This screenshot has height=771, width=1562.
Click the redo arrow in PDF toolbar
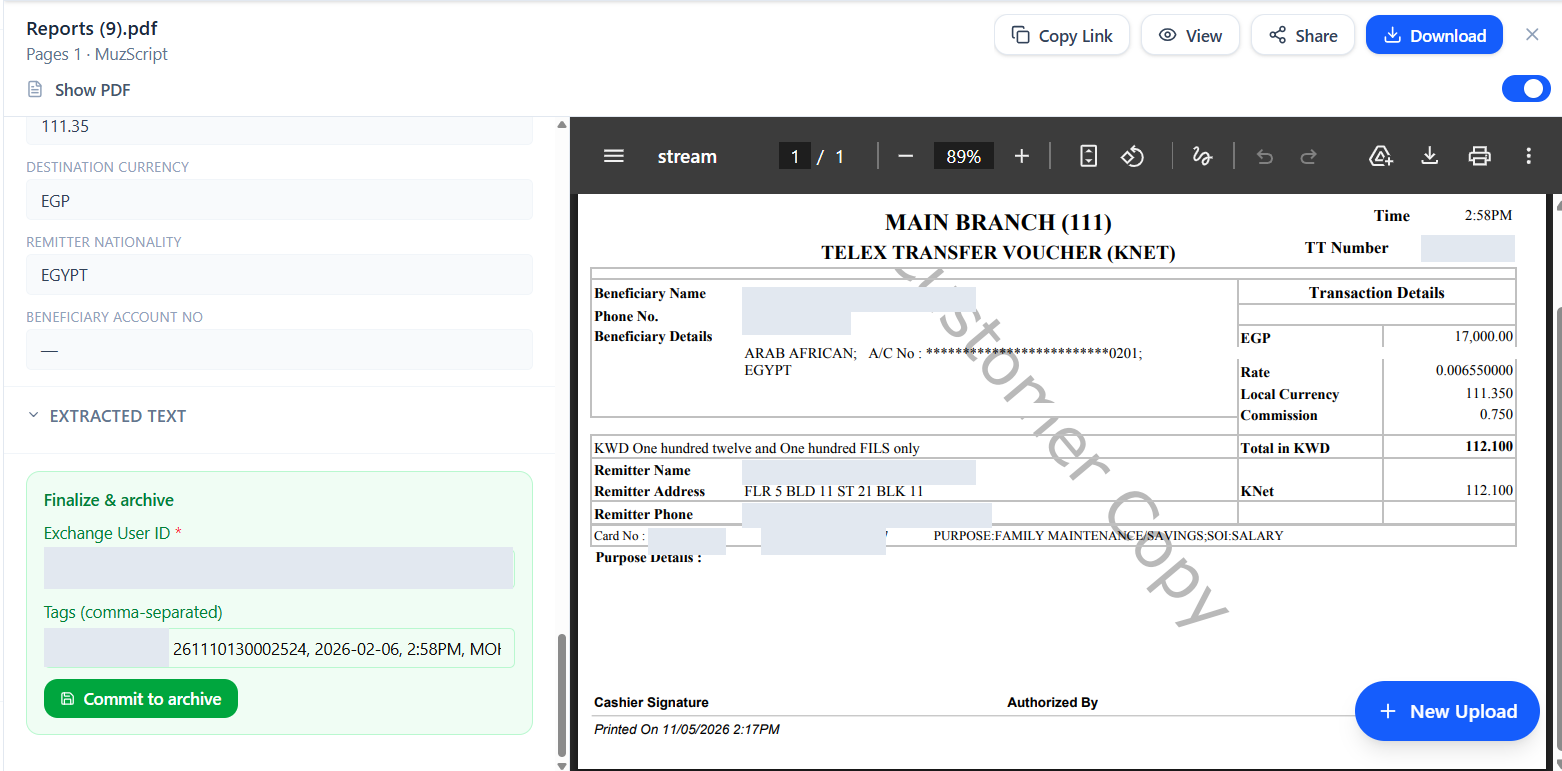(1308, 156)
